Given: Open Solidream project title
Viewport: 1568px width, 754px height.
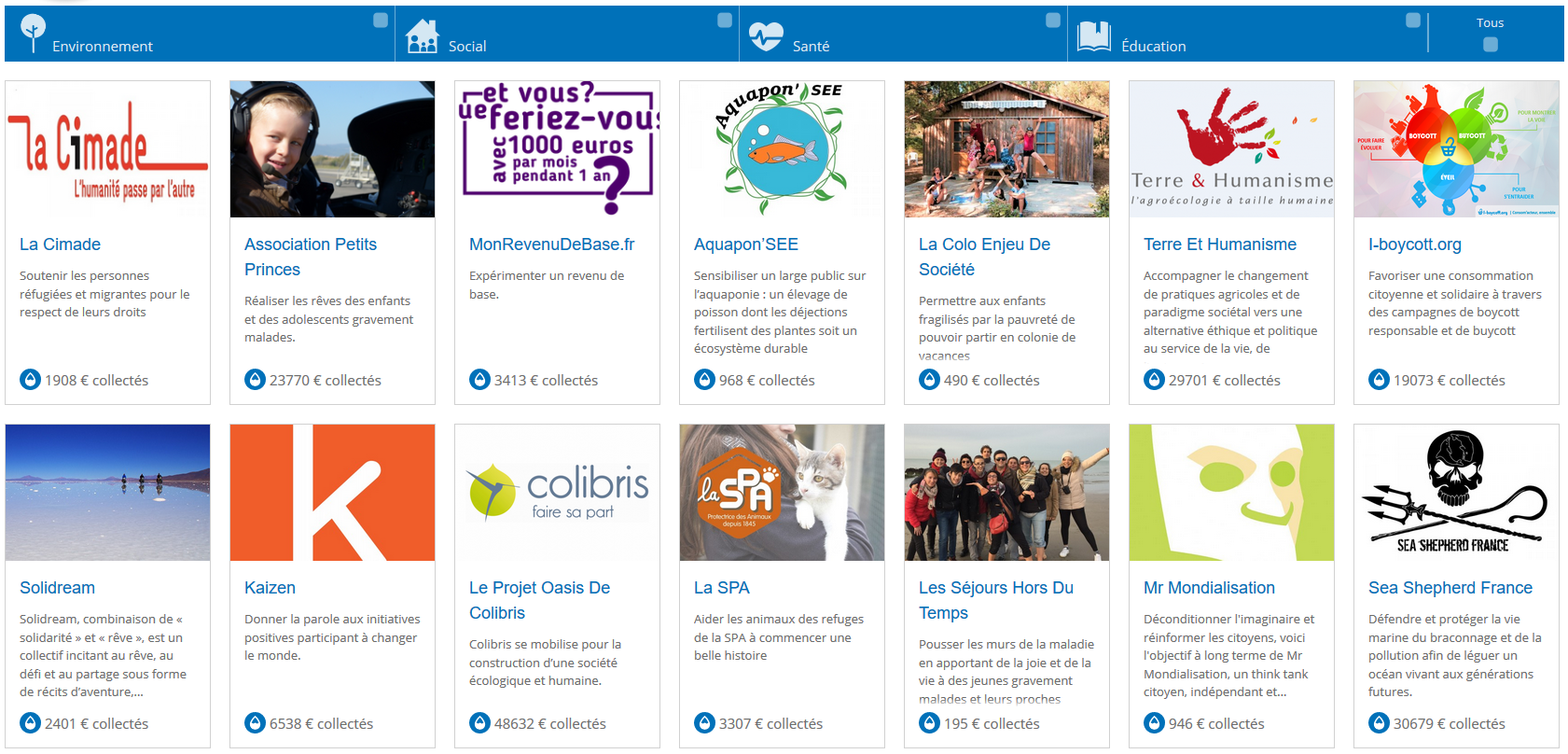Looking at the screenshot, I should 57,588.
